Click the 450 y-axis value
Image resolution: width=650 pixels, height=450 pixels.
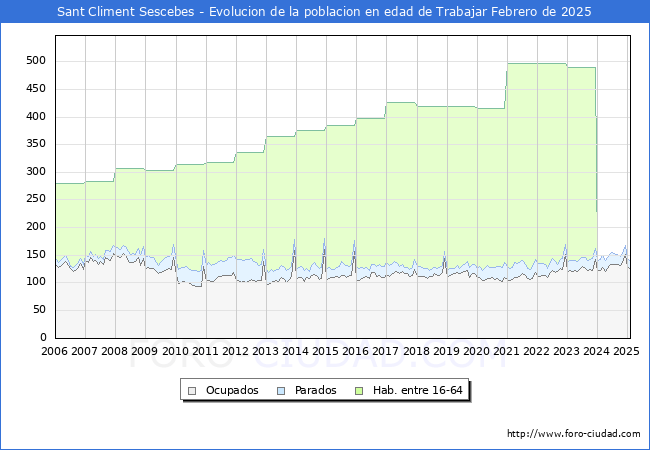click(36, 89)
